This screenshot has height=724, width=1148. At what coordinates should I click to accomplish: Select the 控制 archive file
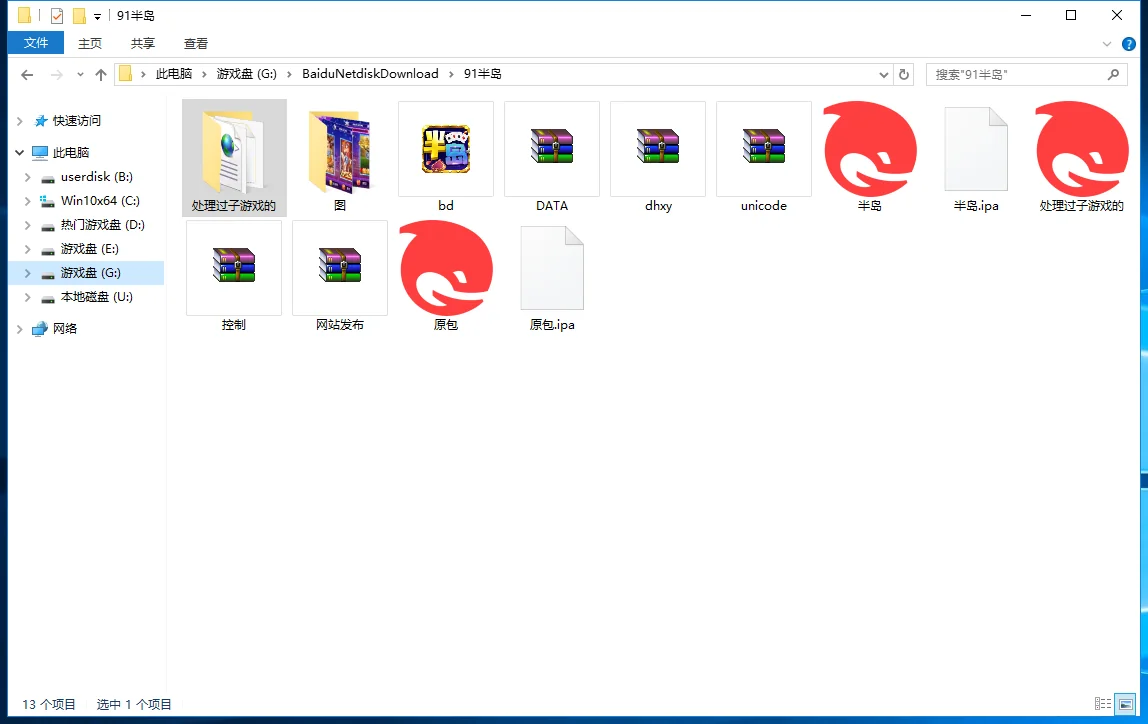pos(234,268)
